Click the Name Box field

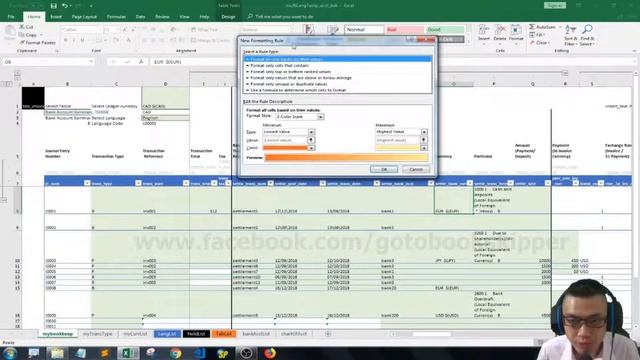click(x=45, y=62)
